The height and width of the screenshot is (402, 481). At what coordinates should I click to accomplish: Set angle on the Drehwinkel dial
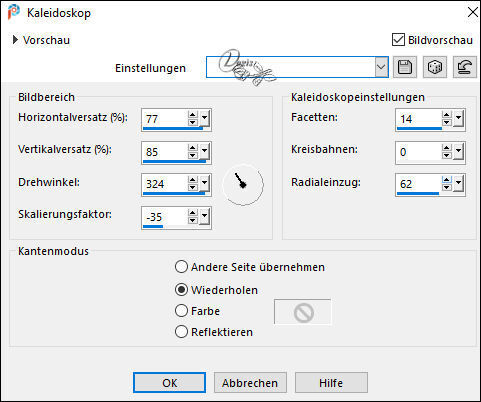243,184
